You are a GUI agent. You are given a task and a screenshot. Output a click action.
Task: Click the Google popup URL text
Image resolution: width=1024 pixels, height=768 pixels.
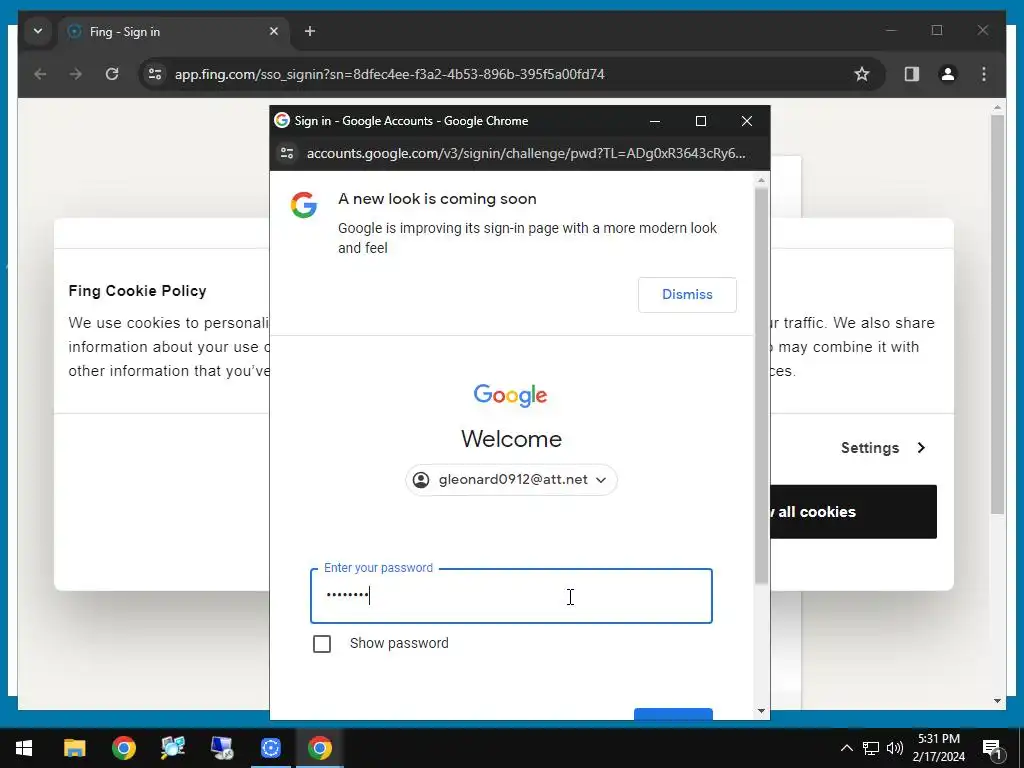526,153
